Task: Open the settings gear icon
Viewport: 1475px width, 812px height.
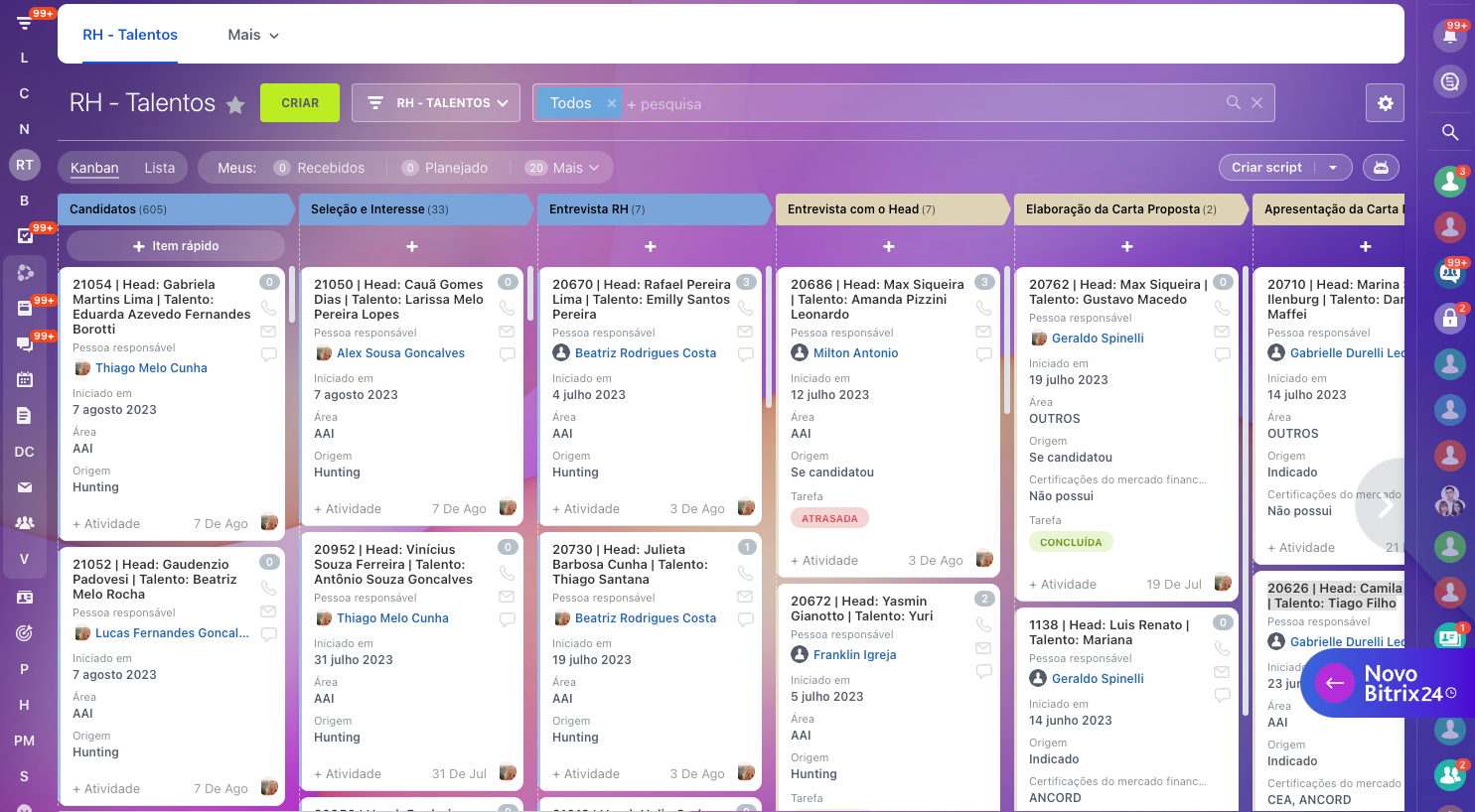Action: coord(1385,103)
